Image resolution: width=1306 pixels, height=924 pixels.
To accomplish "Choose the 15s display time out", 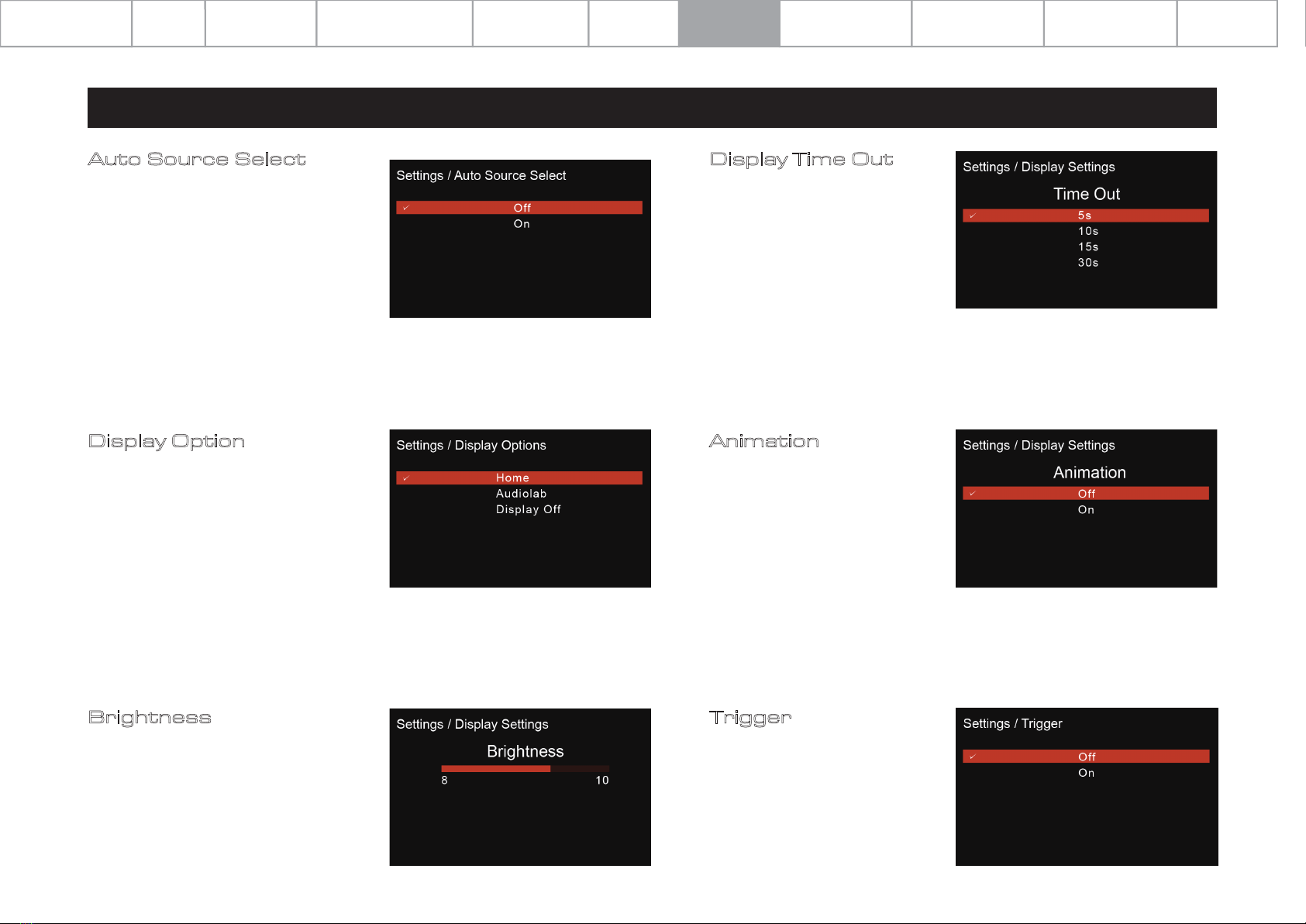I will 1087,247.
